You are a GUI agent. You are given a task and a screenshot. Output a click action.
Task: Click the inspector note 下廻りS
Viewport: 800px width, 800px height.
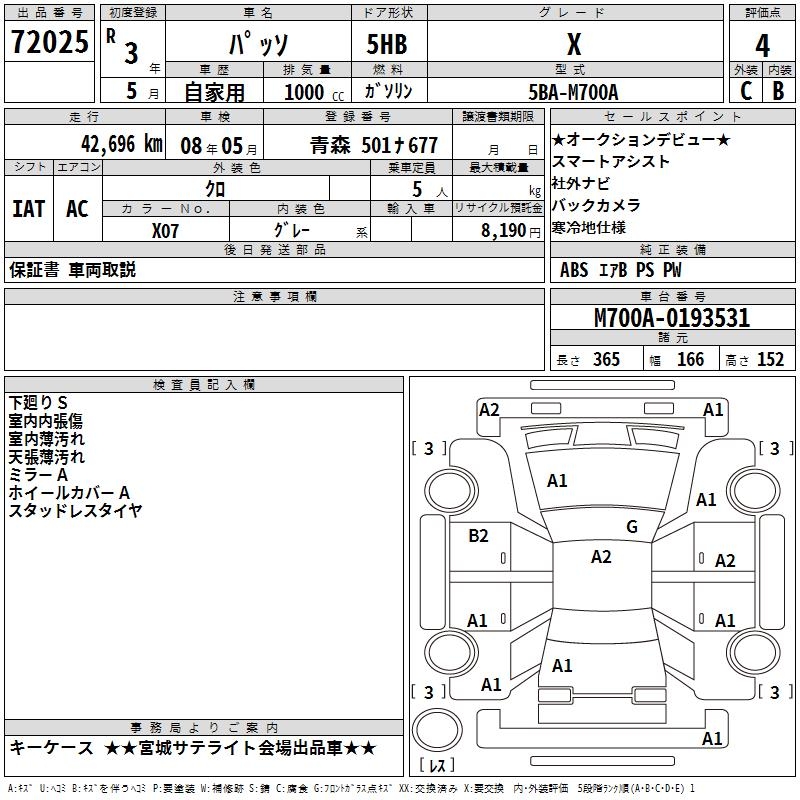coord(38,403)
